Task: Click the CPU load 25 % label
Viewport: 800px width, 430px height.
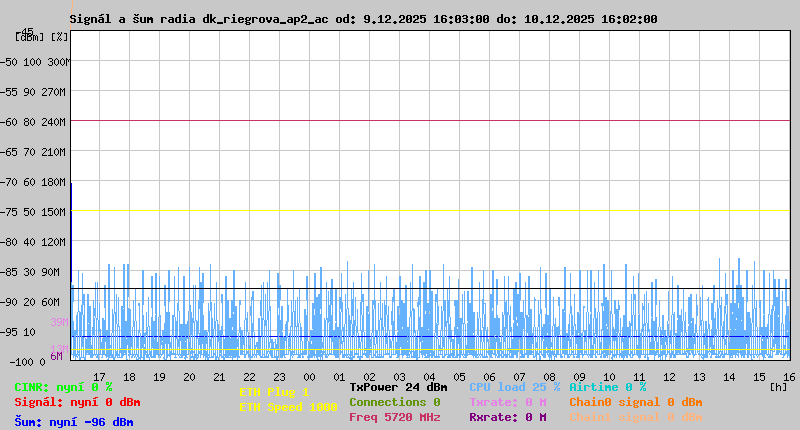Action: pyautogui.click(x=514, y=387)
